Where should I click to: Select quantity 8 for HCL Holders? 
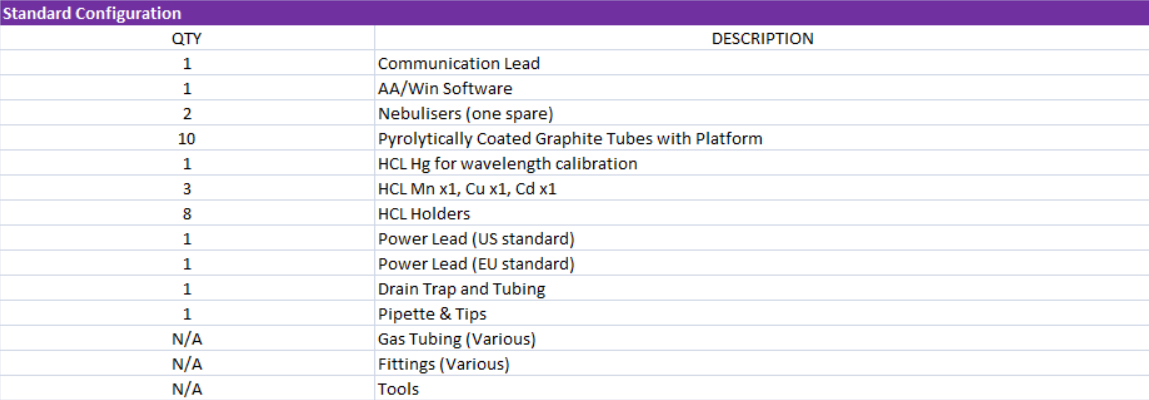click(187, 214)
